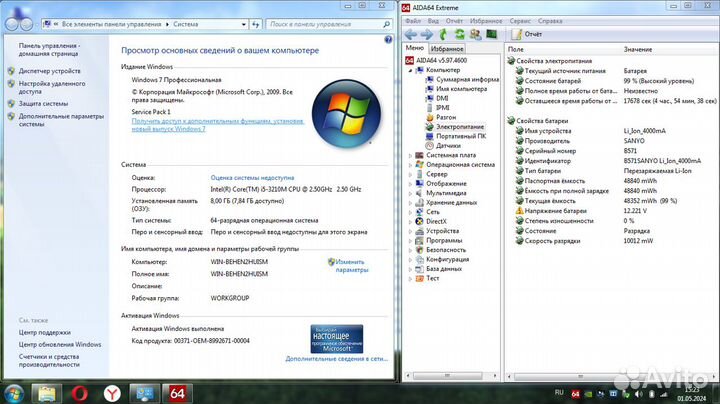The image size is (720, 404).
Task: Select Датчики tree item
Action: 444,146
